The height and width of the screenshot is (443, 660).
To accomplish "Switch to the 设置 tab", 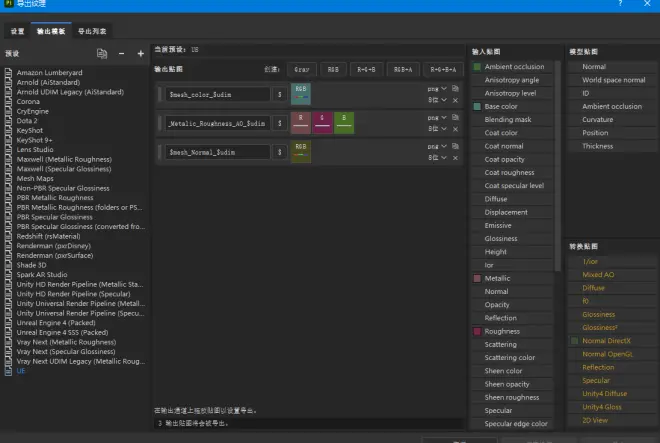I will tap(17, 31).
